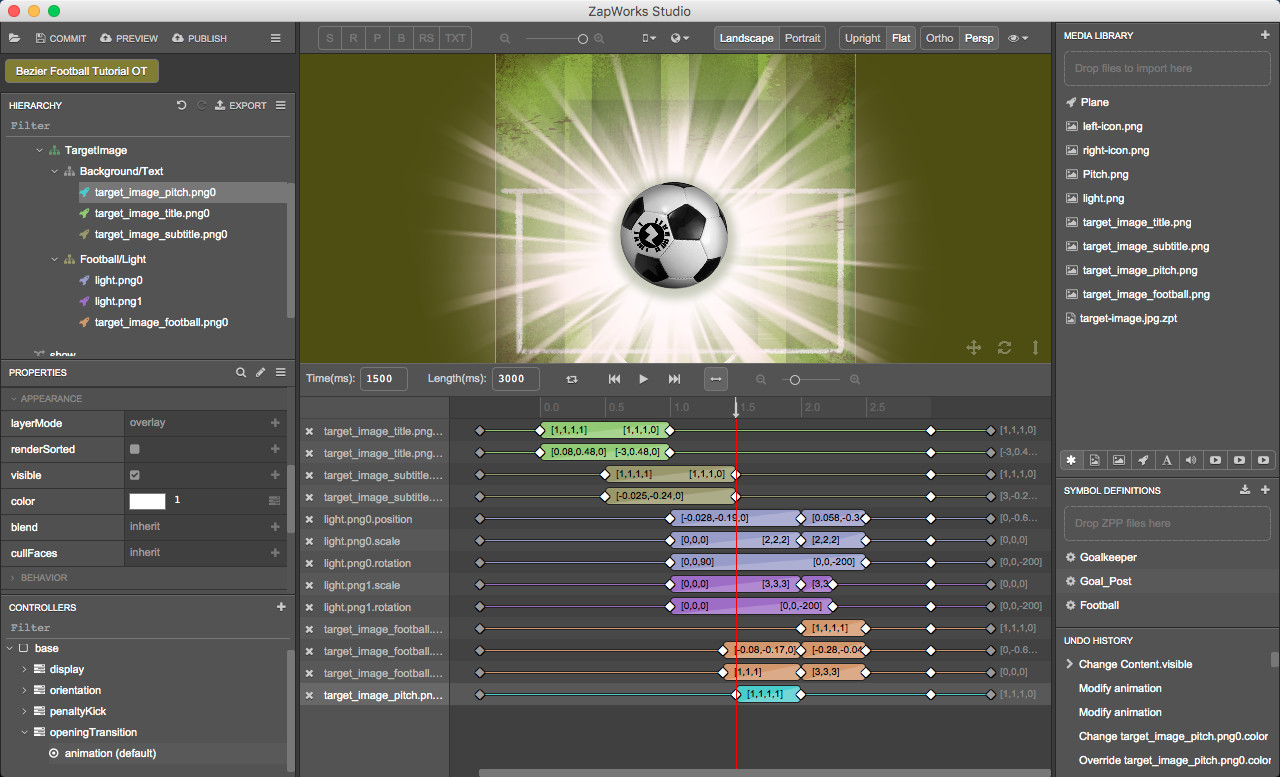Click the refresh icon overlaying the 3D viewport
Viewport: 1280px width, 777px height.
(x=1004, y=347)
